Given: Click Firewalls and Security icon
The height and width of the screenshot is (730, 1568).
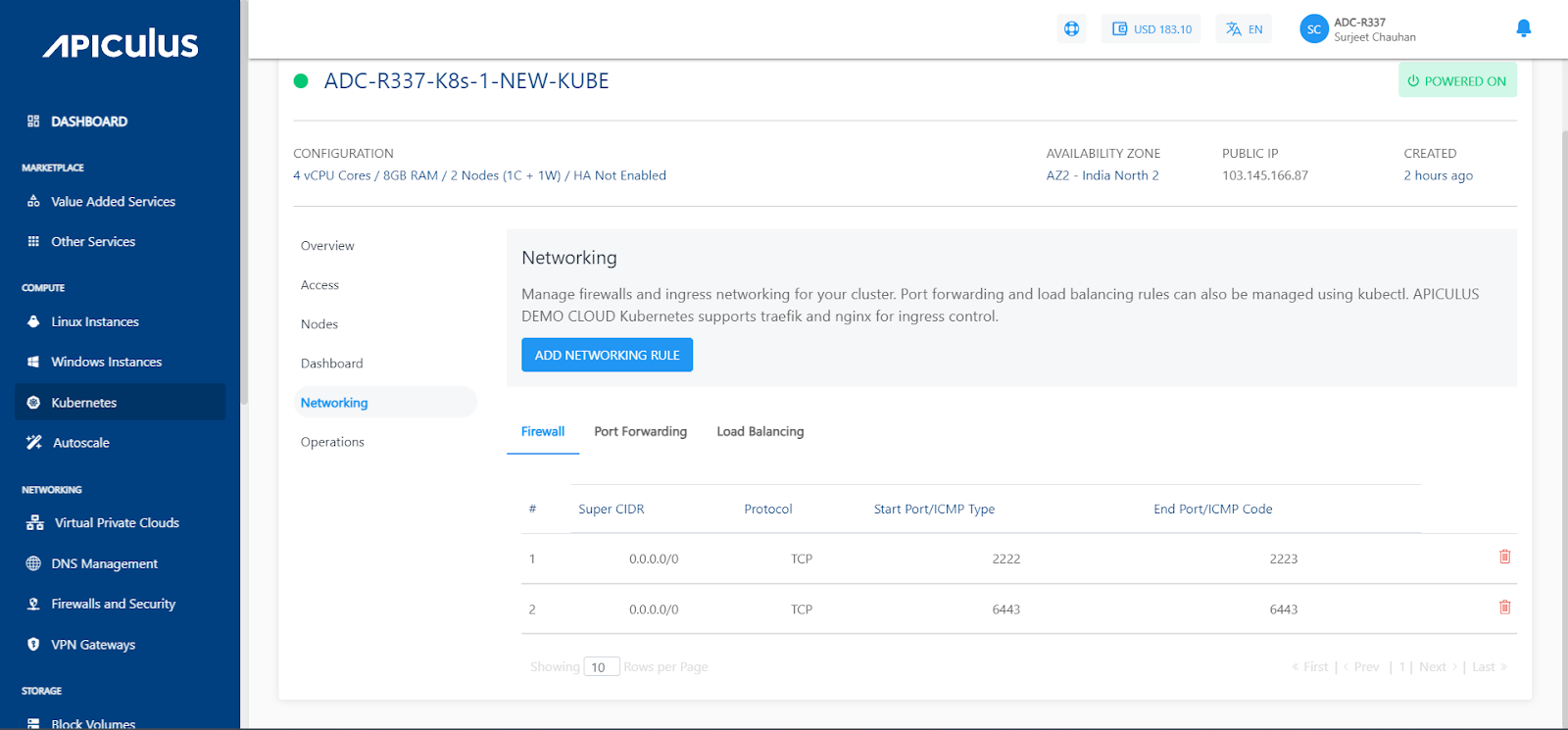Looking at the screenshot, I should point(33,604).
